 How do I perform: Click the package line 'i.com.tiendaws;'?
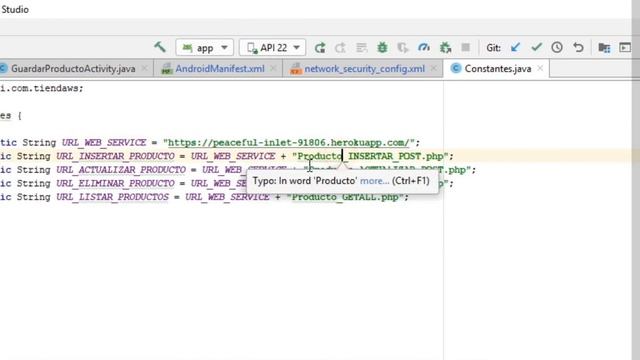click(41, 88)
